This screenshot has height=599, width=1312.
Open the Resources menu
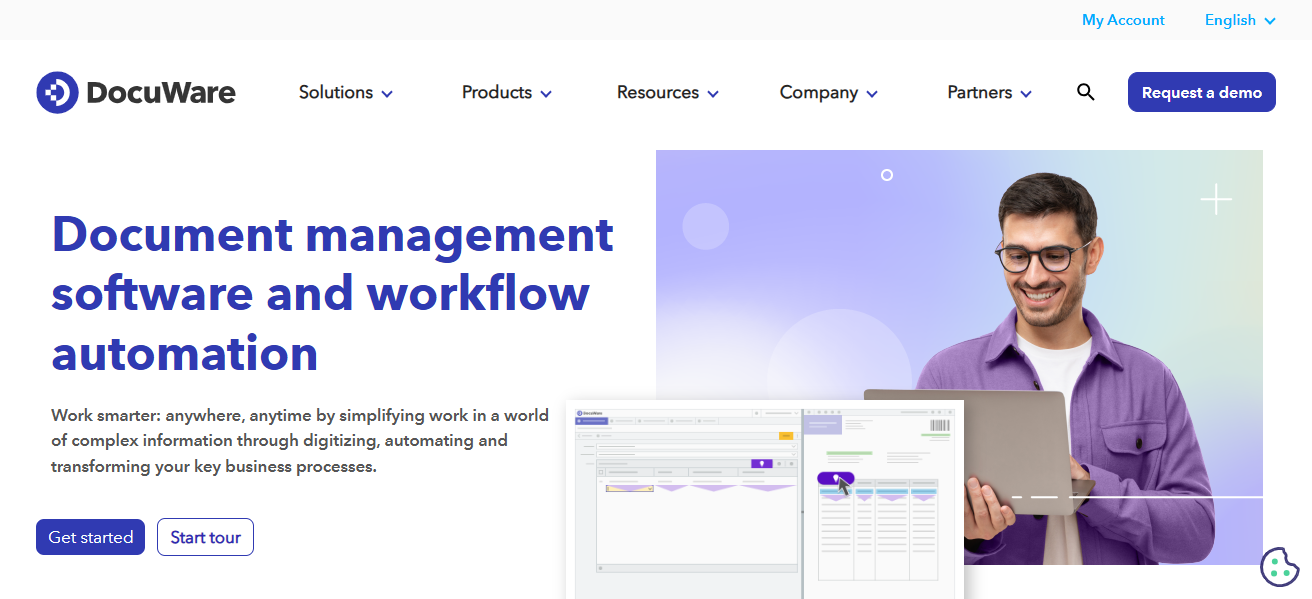[x=668, y=92]
